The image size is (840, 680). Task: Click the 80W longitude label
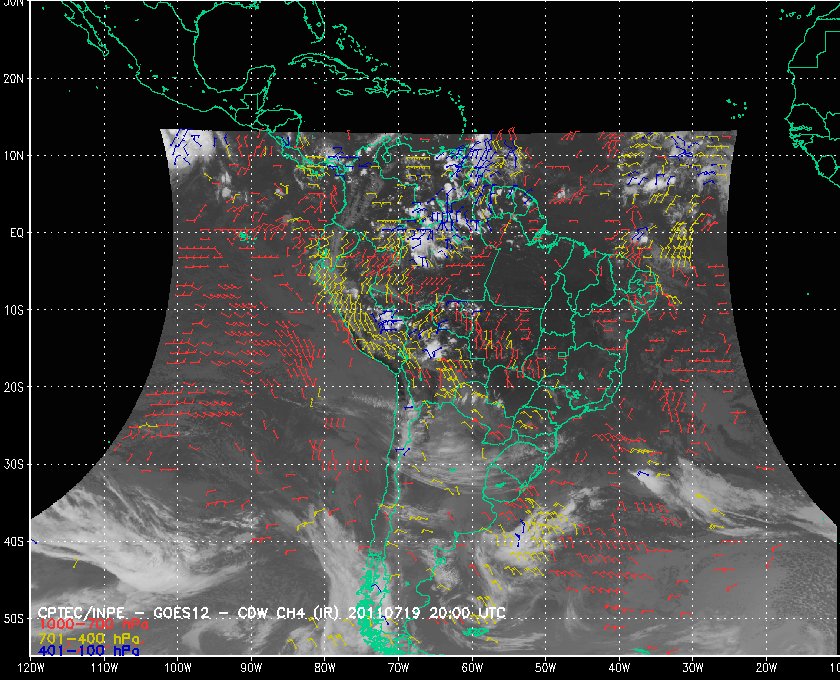tap(325, 668)
